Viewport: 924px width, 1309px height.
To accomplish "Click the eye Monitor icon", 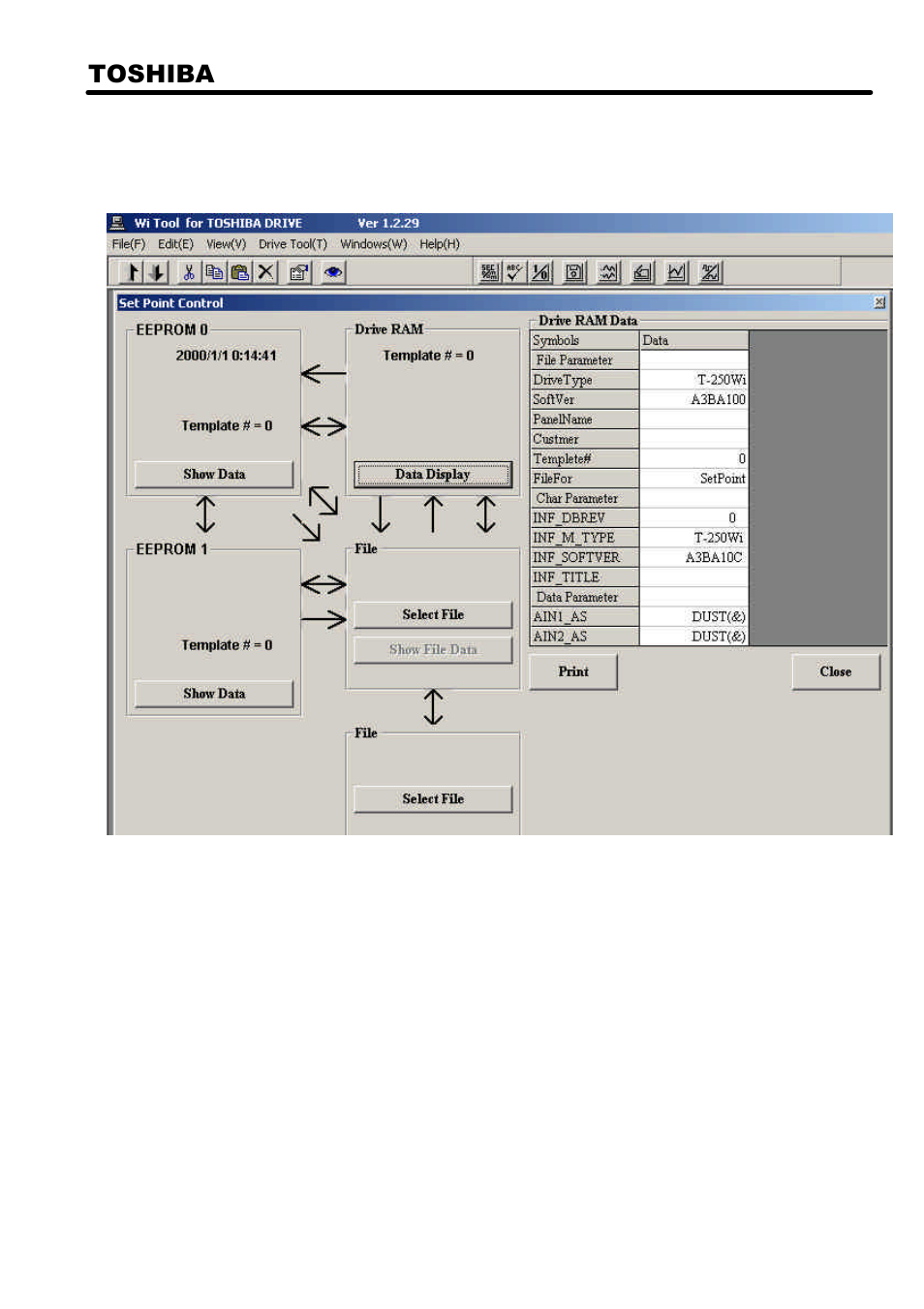I will [333, 272].
